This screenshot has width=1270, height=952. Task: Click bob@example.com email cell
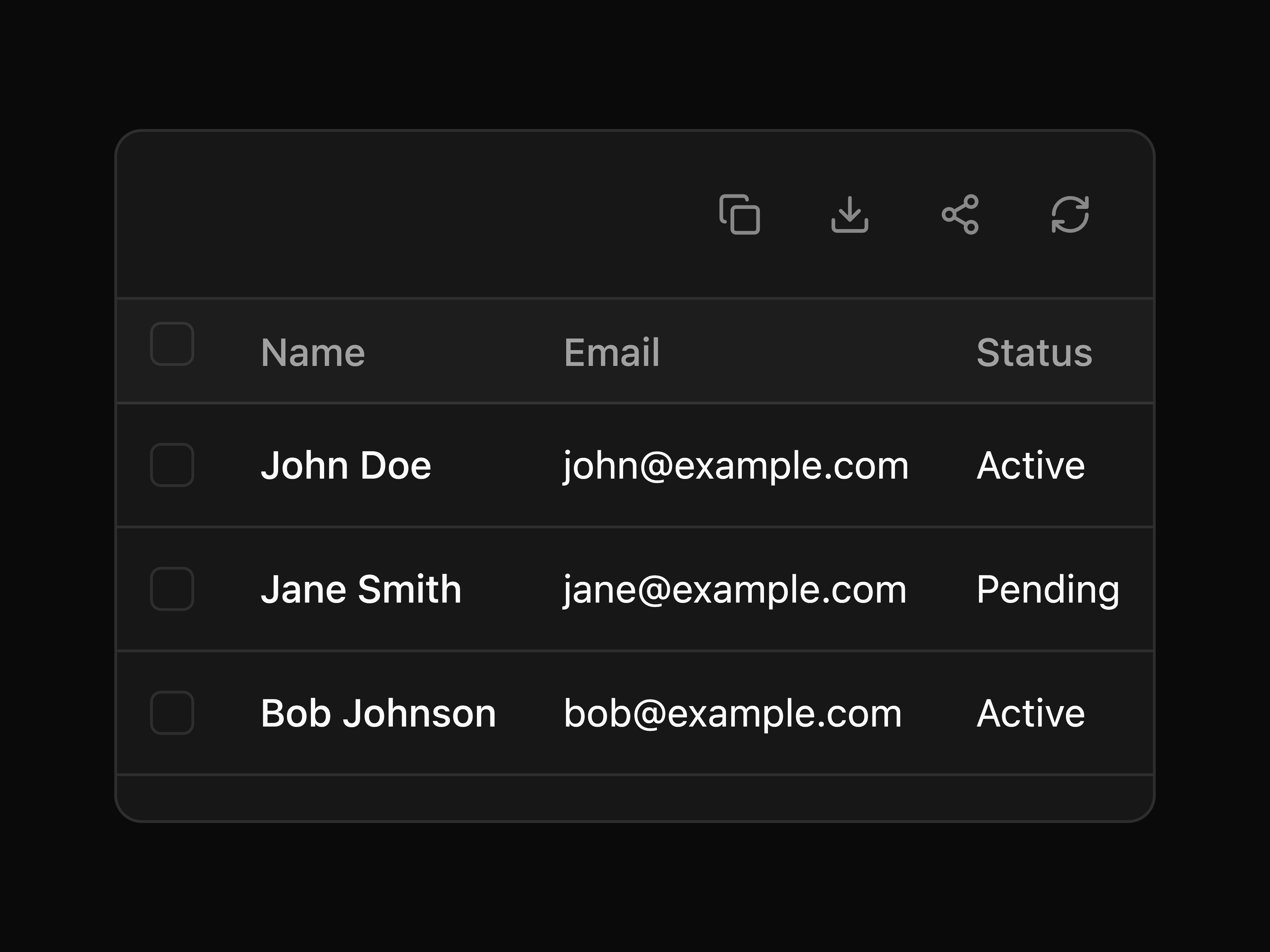[x=733, y=713]
